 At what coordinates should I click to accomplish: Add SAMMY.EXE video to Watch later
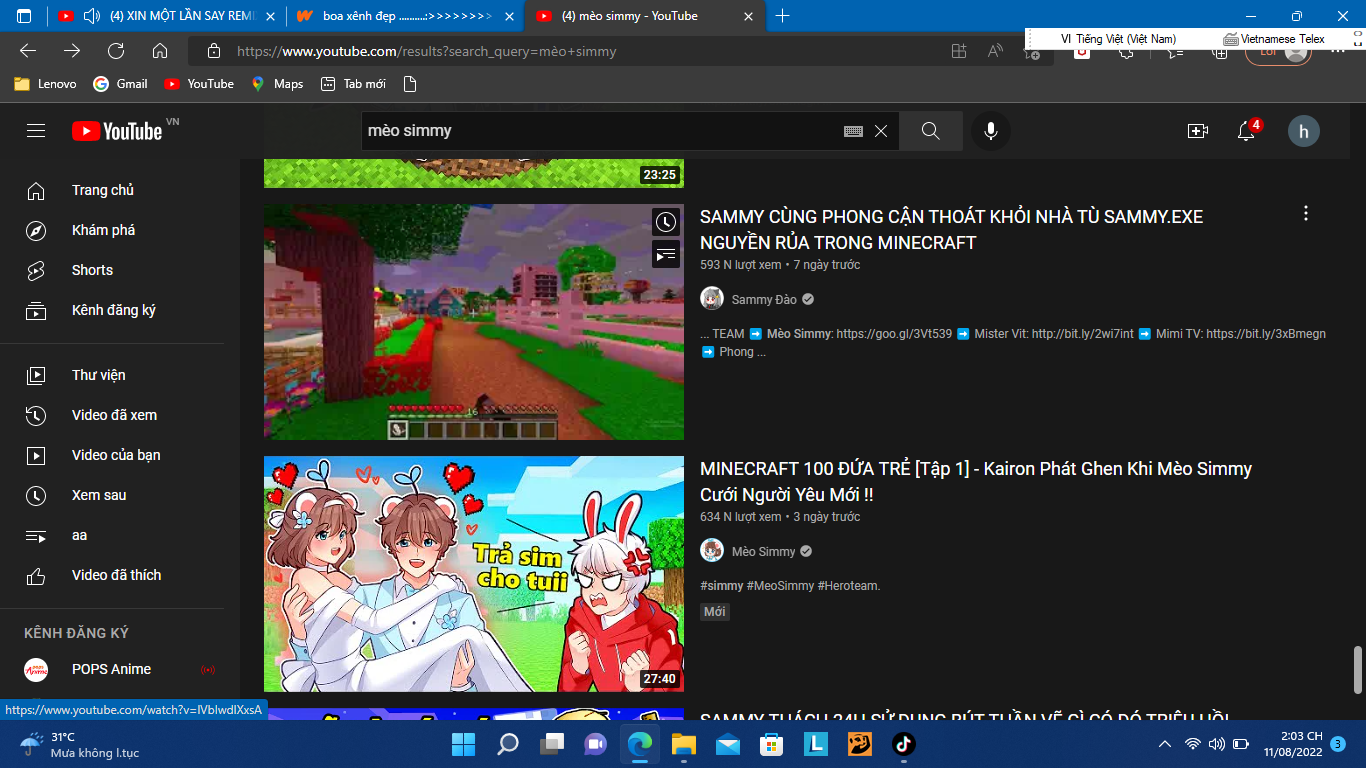point(666,222)
